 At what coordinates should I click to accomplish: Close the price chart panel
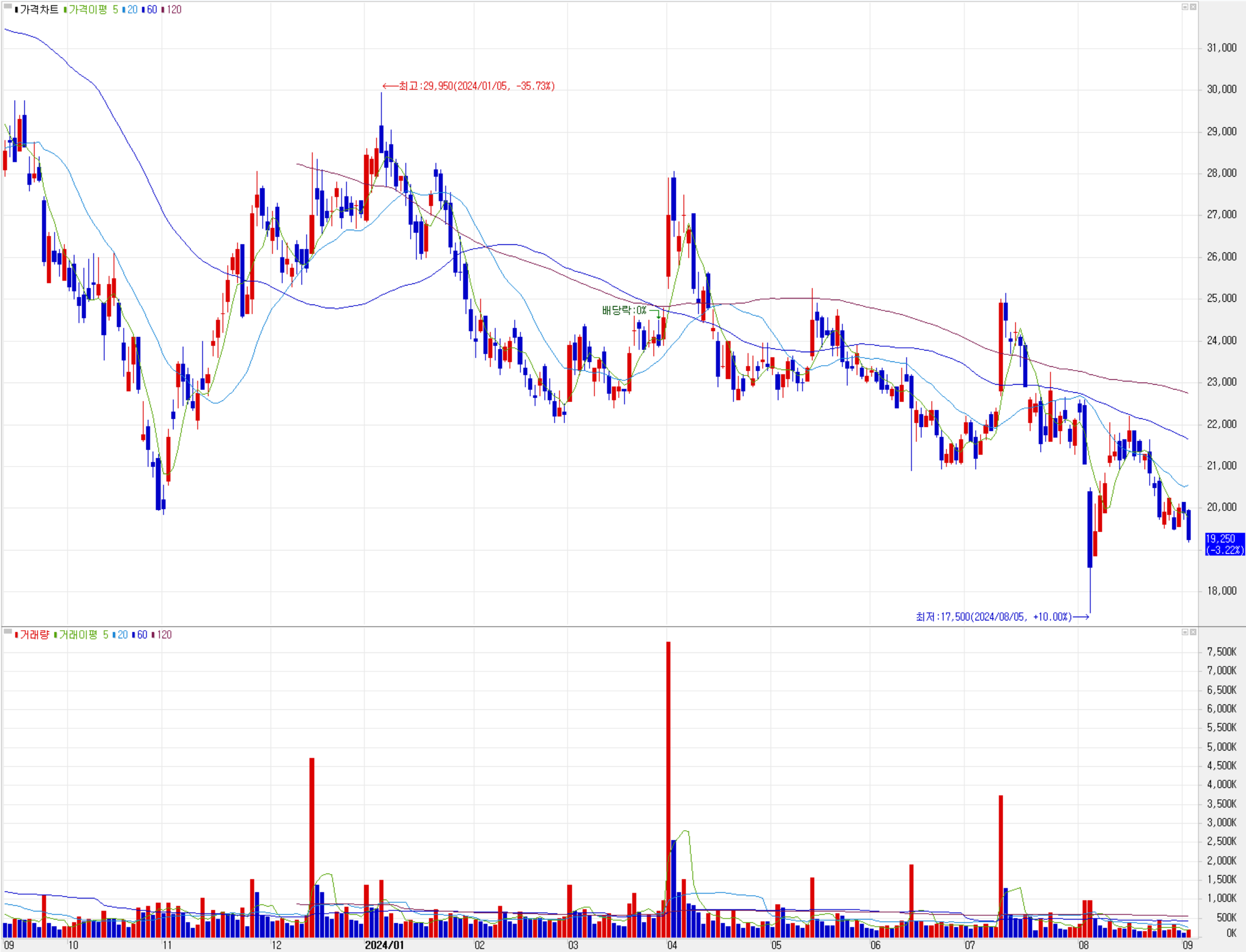[x=1193, y=7]
